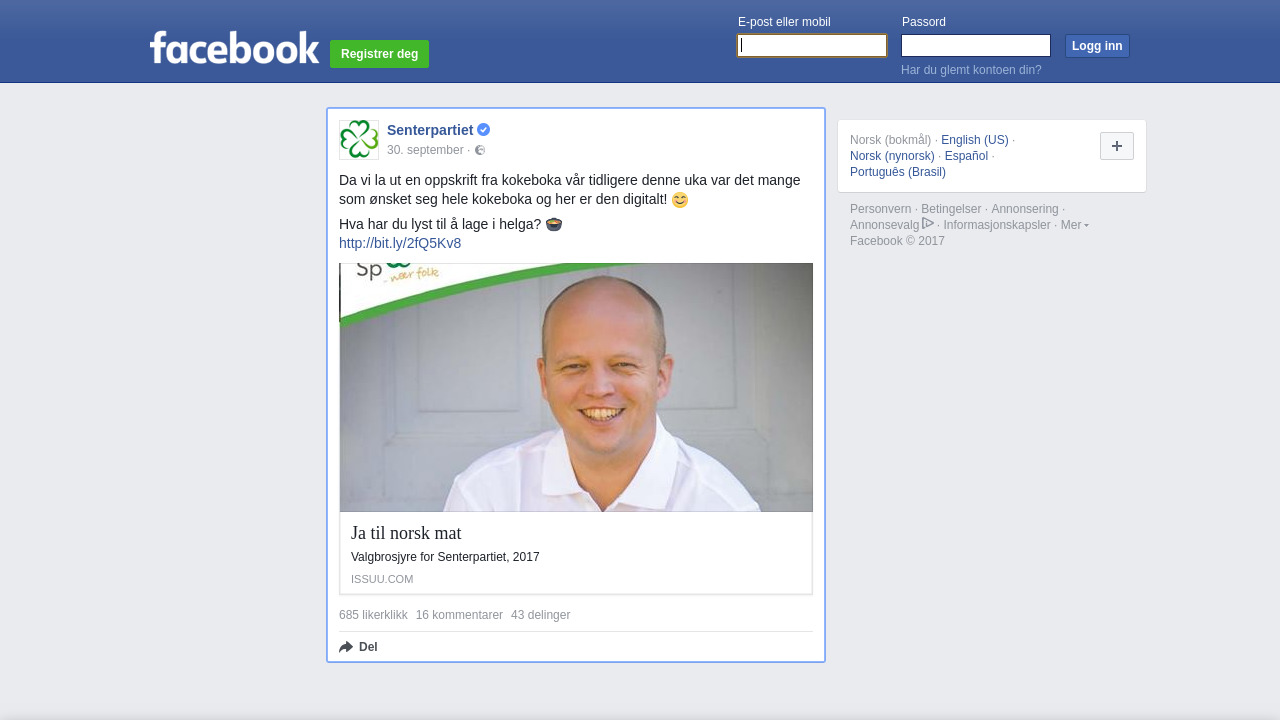Add a language with the plus button

point(1117,146)
